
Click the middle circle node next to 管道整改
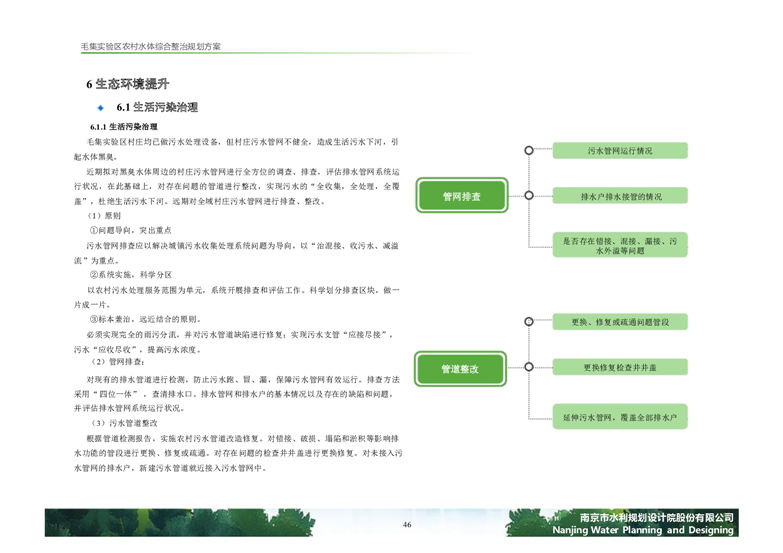(x=528, y=367)
